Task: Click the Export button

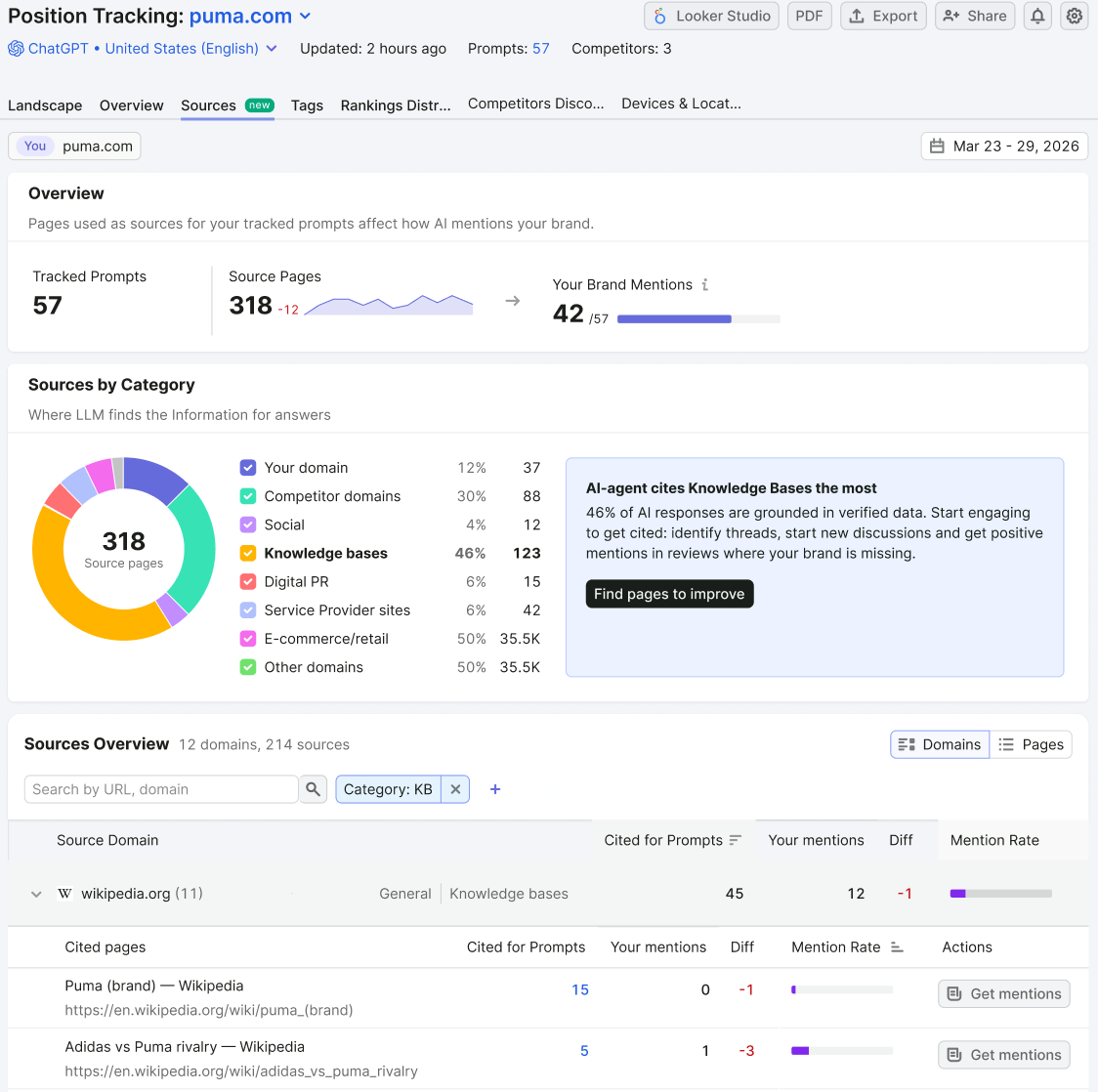Action: (x=883, y=16)
